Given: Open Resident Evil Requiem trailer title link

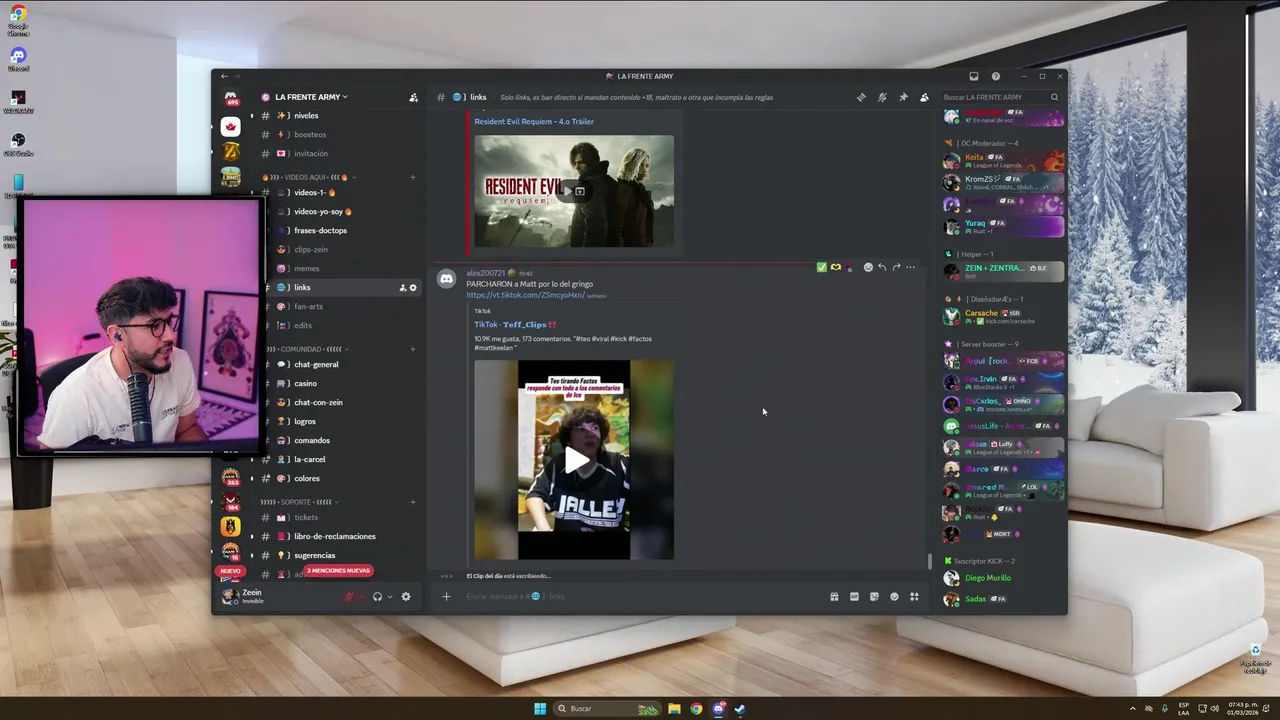Looking at the screenshot, I should [534, 122].
